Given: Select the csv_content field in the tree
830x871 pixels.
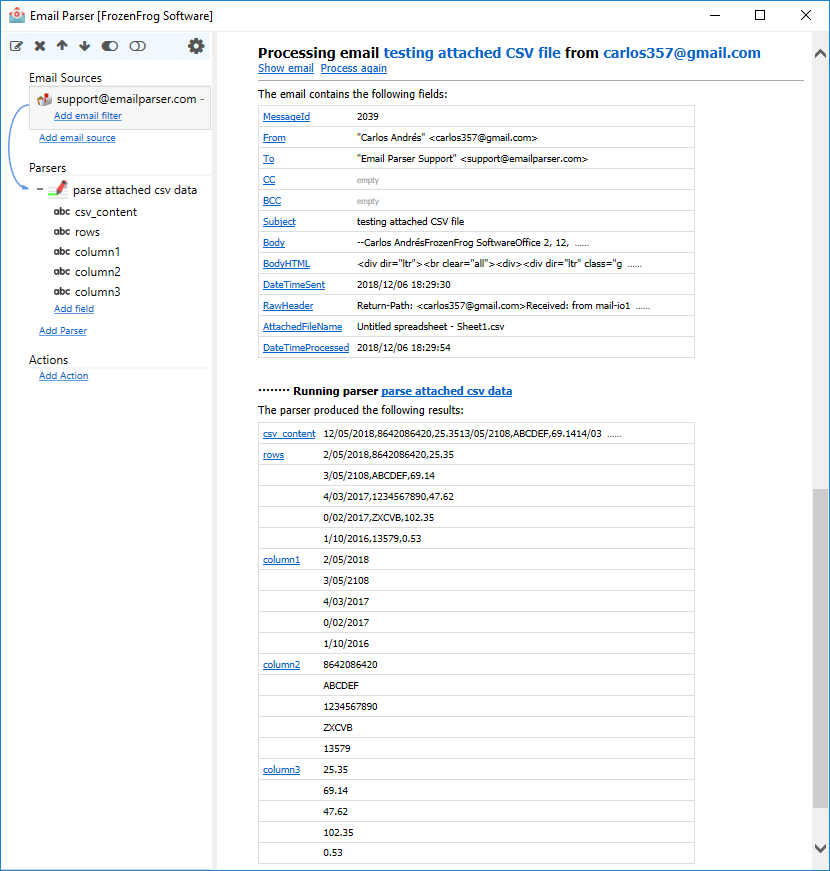Looking at the screenshot, I should (106, 212).
